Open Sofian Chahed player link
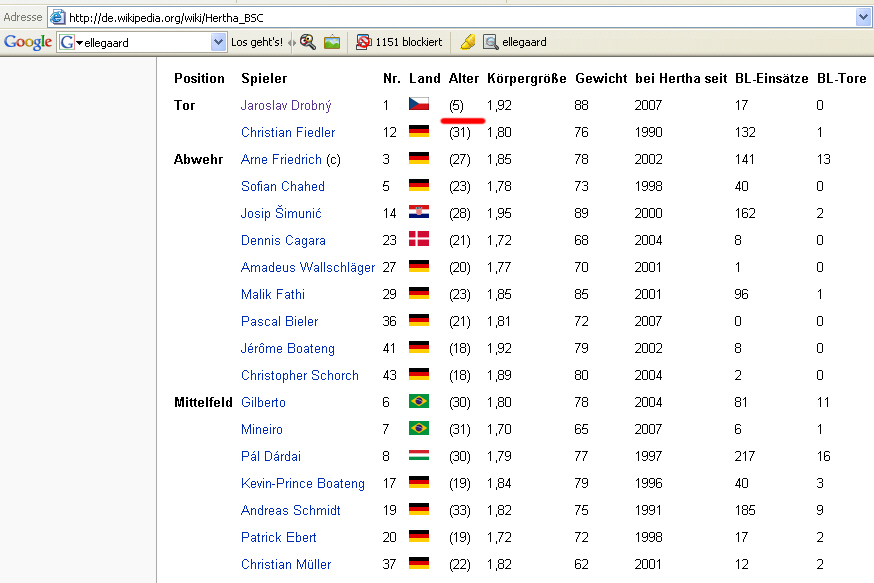Screen dimensions: 874x583 283,187
